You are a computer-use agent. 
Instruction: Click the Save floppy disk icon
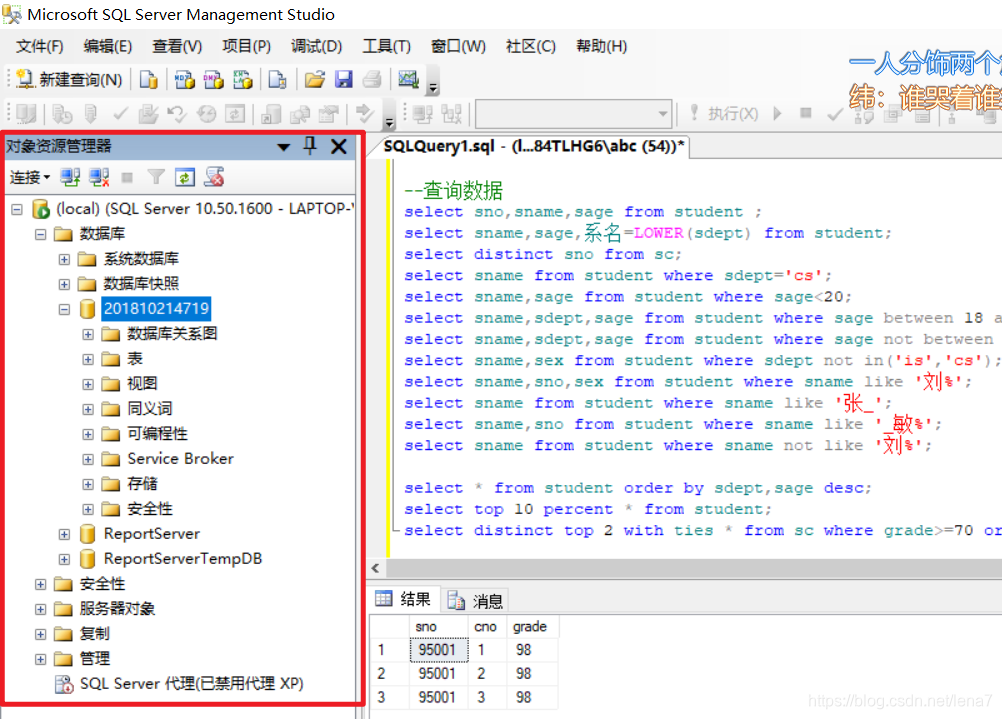click(x=344, y=79)
